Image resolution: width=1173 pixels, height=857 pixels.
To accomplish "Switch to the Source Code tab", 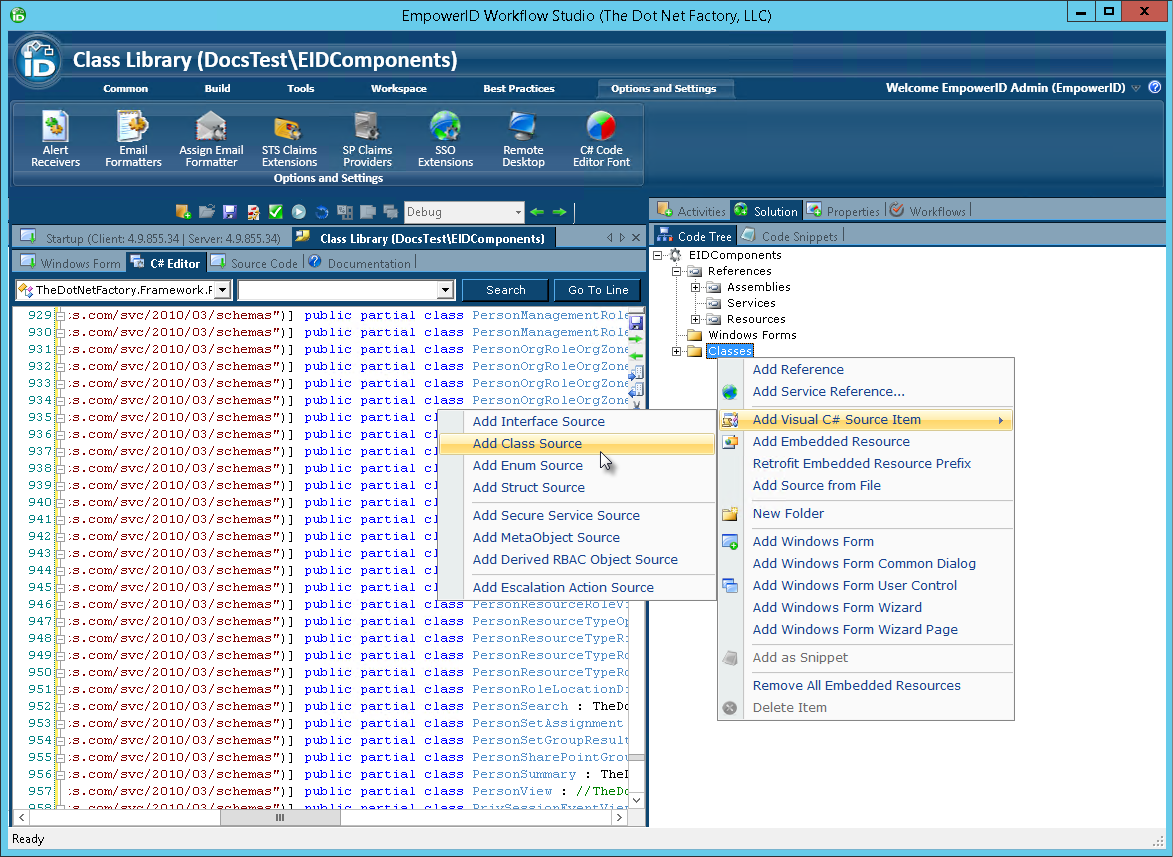I will coord(254,263).
